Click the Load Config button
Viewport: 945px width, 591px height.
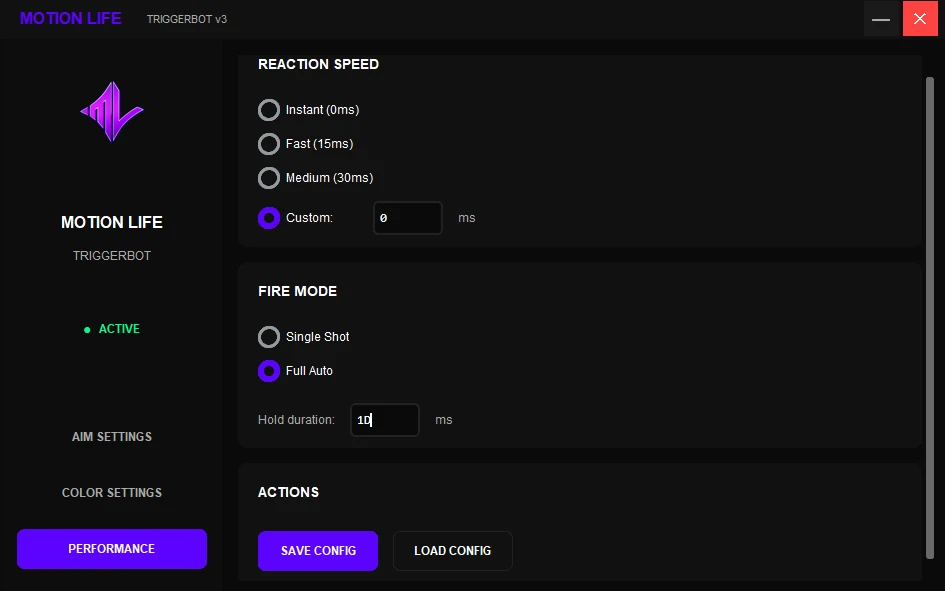pos(453,551)
